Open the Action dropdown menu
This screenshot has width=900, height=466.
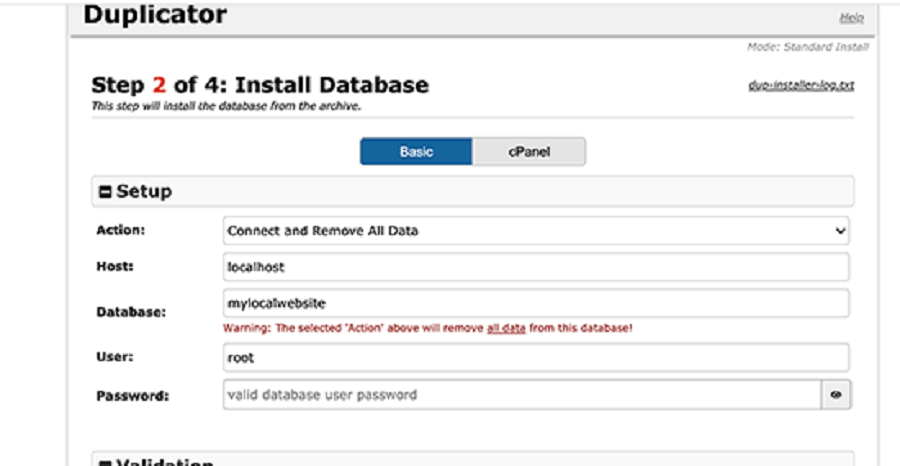tap(536, 231)
